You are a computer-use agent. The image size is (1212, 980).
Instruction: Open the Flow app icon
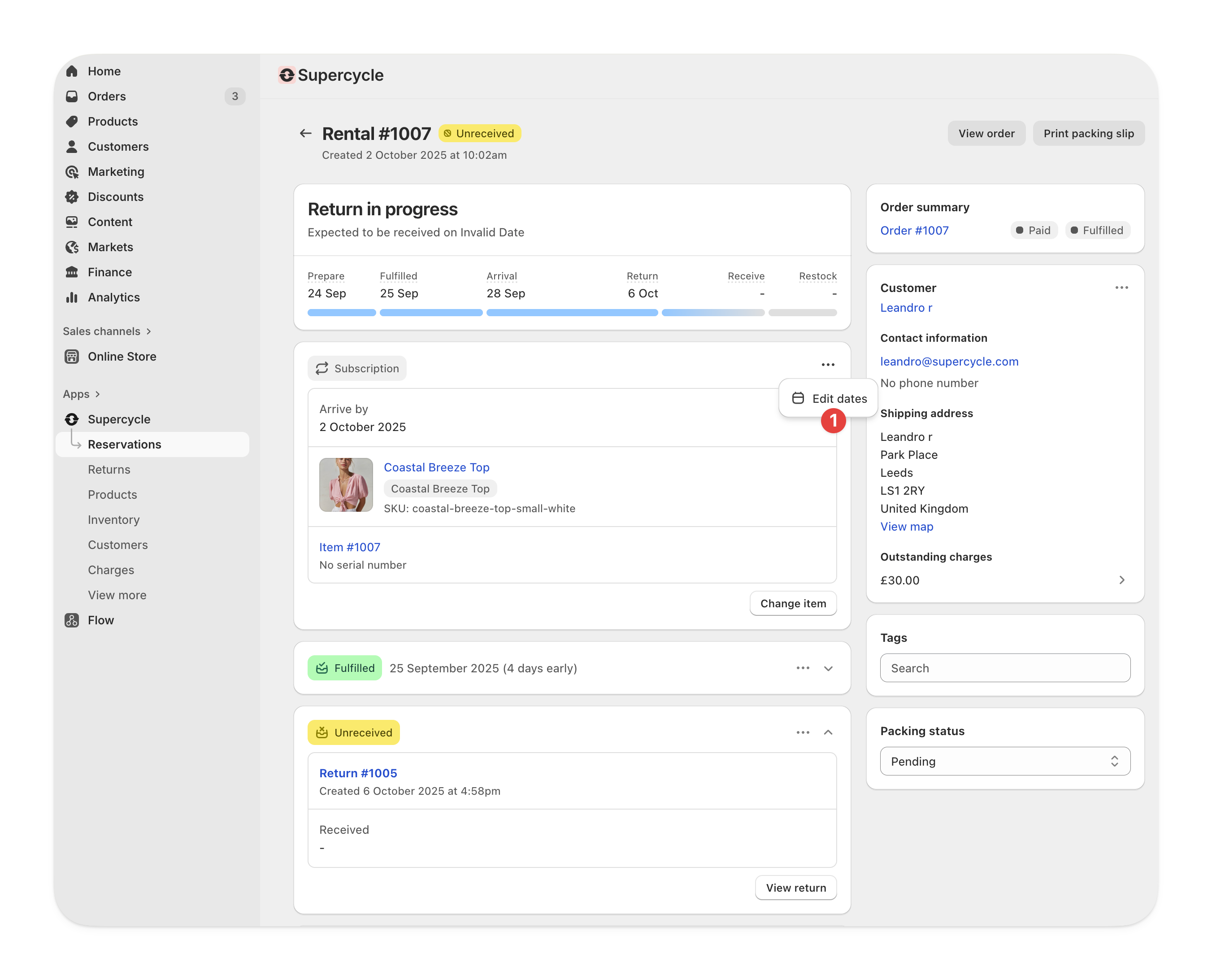click(72, 620)
